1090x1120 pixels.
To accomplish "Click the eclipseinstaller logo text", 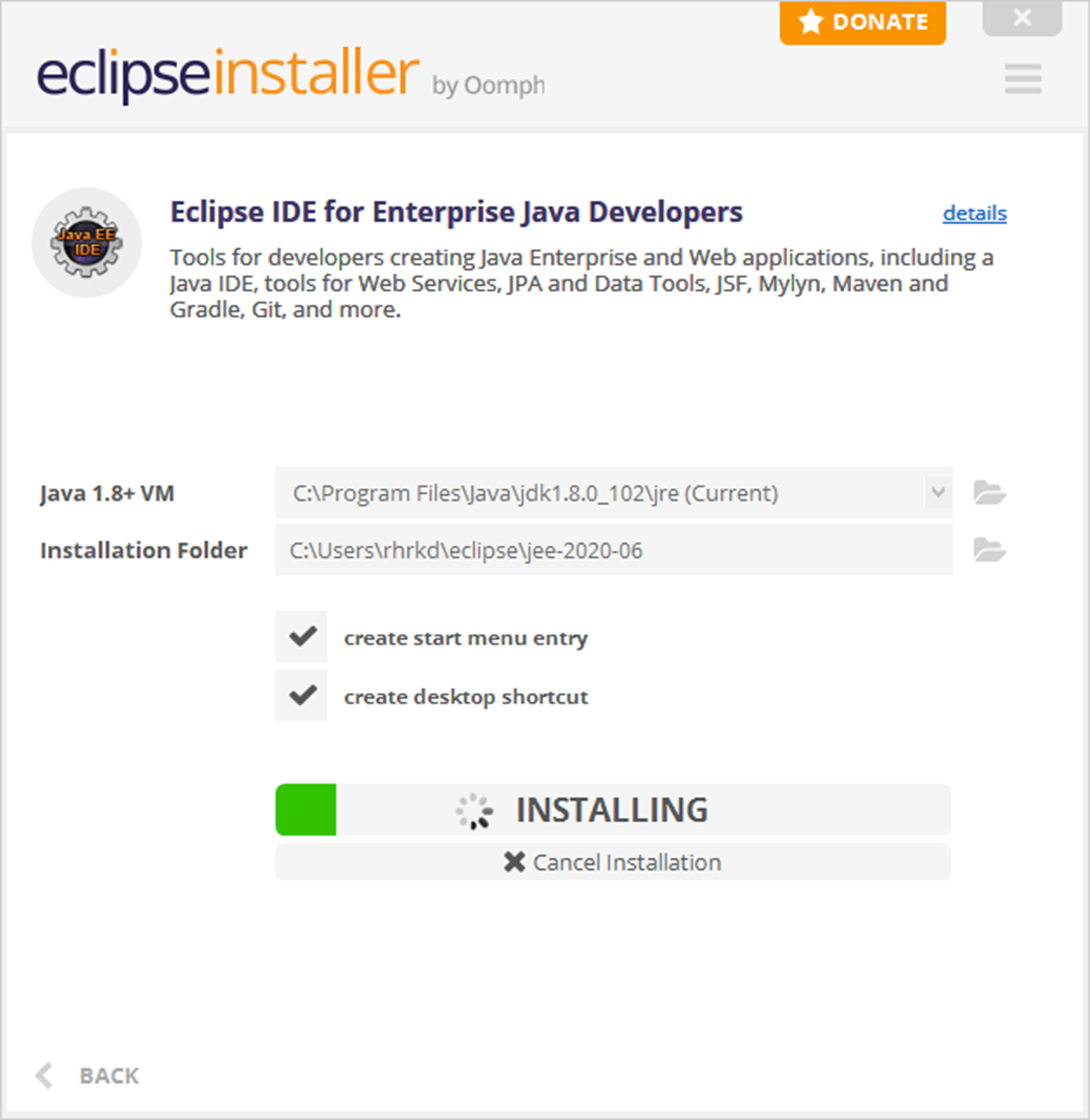I will [227, 74].
